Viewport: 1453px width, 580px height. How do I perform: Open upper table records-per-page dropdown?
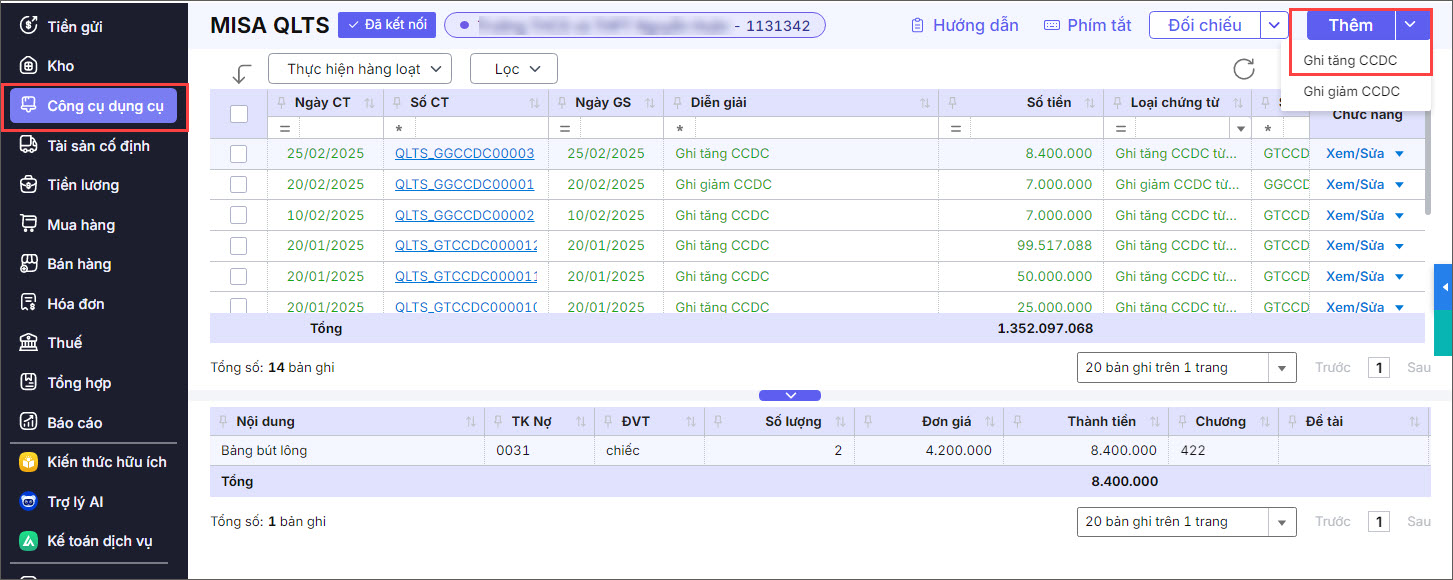tap(1282, 368)
